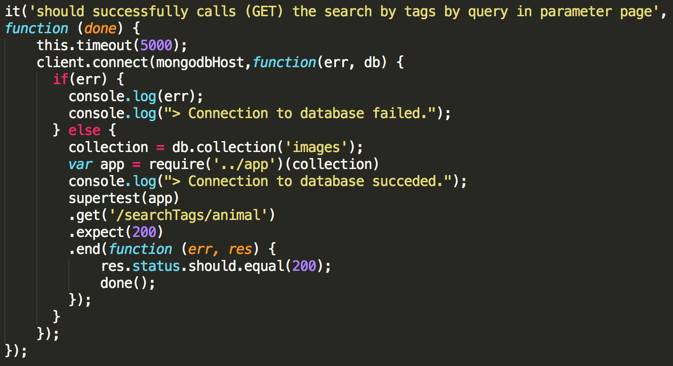Click the final closing '});' line
Viewport: 673px width, 366px height.
click(x=16, y=351)
